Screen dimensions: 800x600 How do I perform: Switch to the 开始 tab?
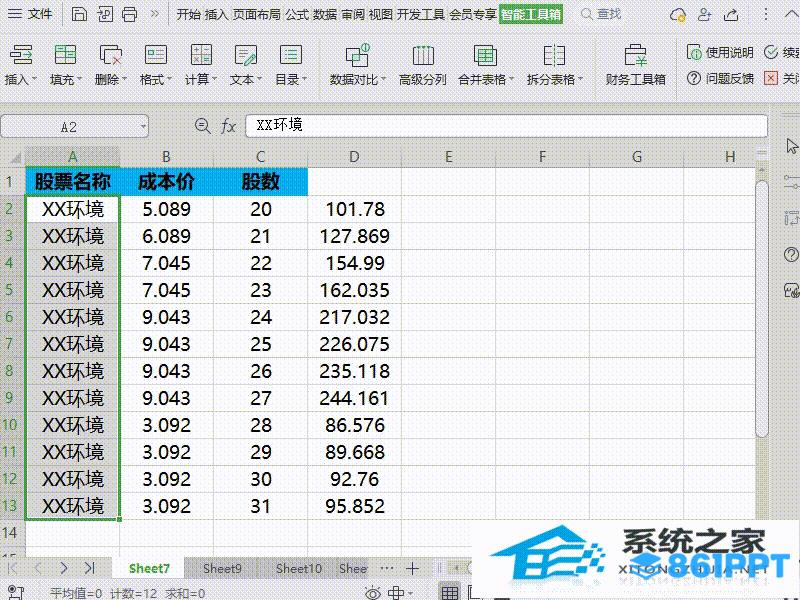[188, 14]
